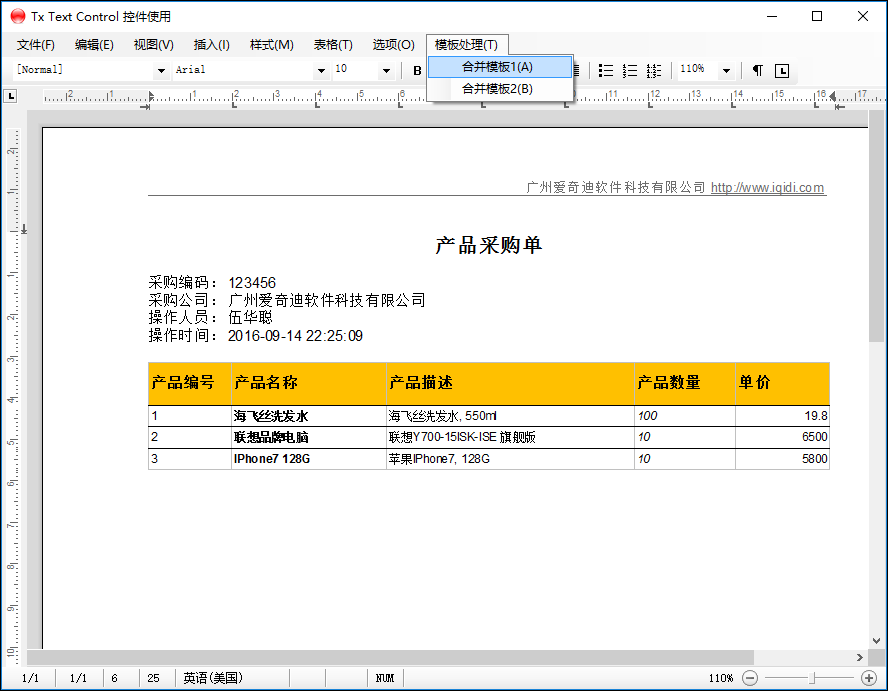Zoom out with the minus button
Viewport: 888px width, 691px height.
pyautogui.click(x=750, y=677)
